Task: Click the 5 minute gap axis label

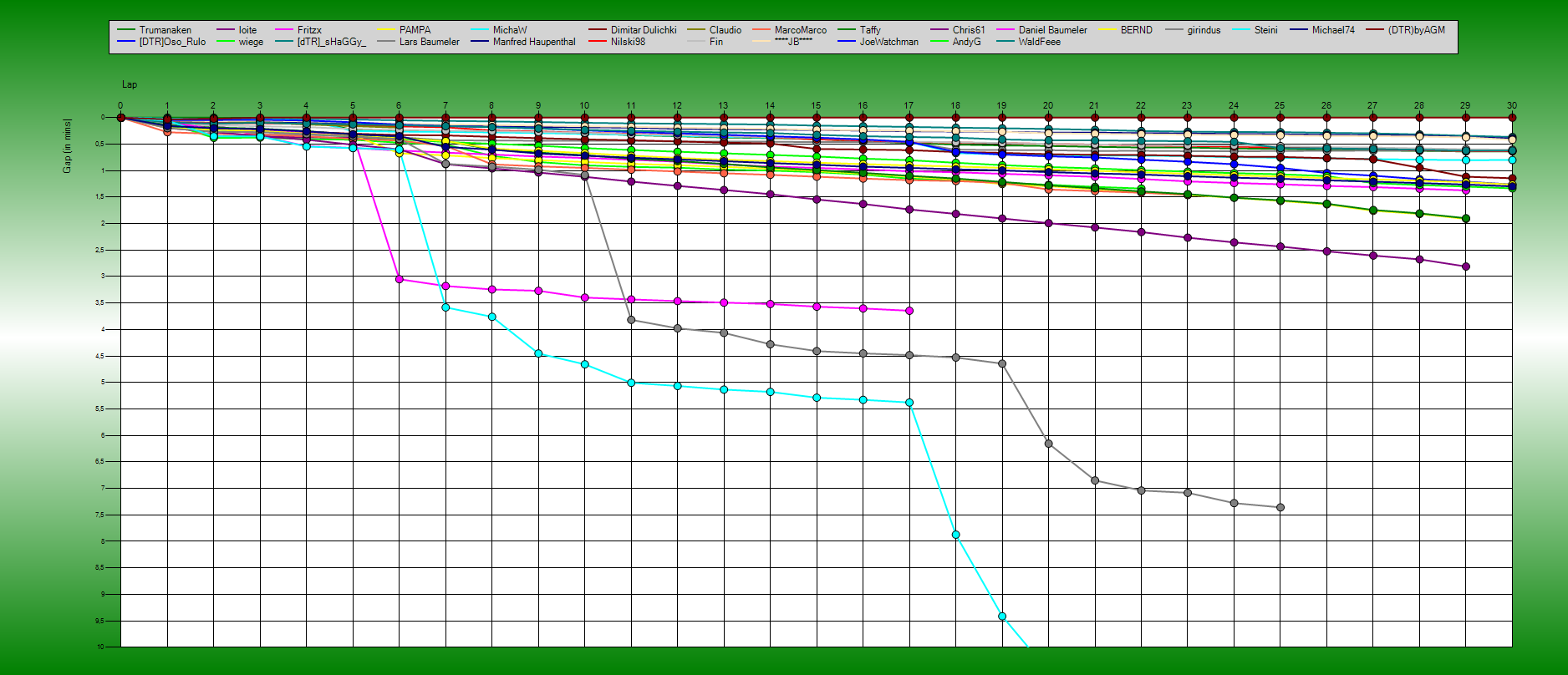Action: click(103, 383)
